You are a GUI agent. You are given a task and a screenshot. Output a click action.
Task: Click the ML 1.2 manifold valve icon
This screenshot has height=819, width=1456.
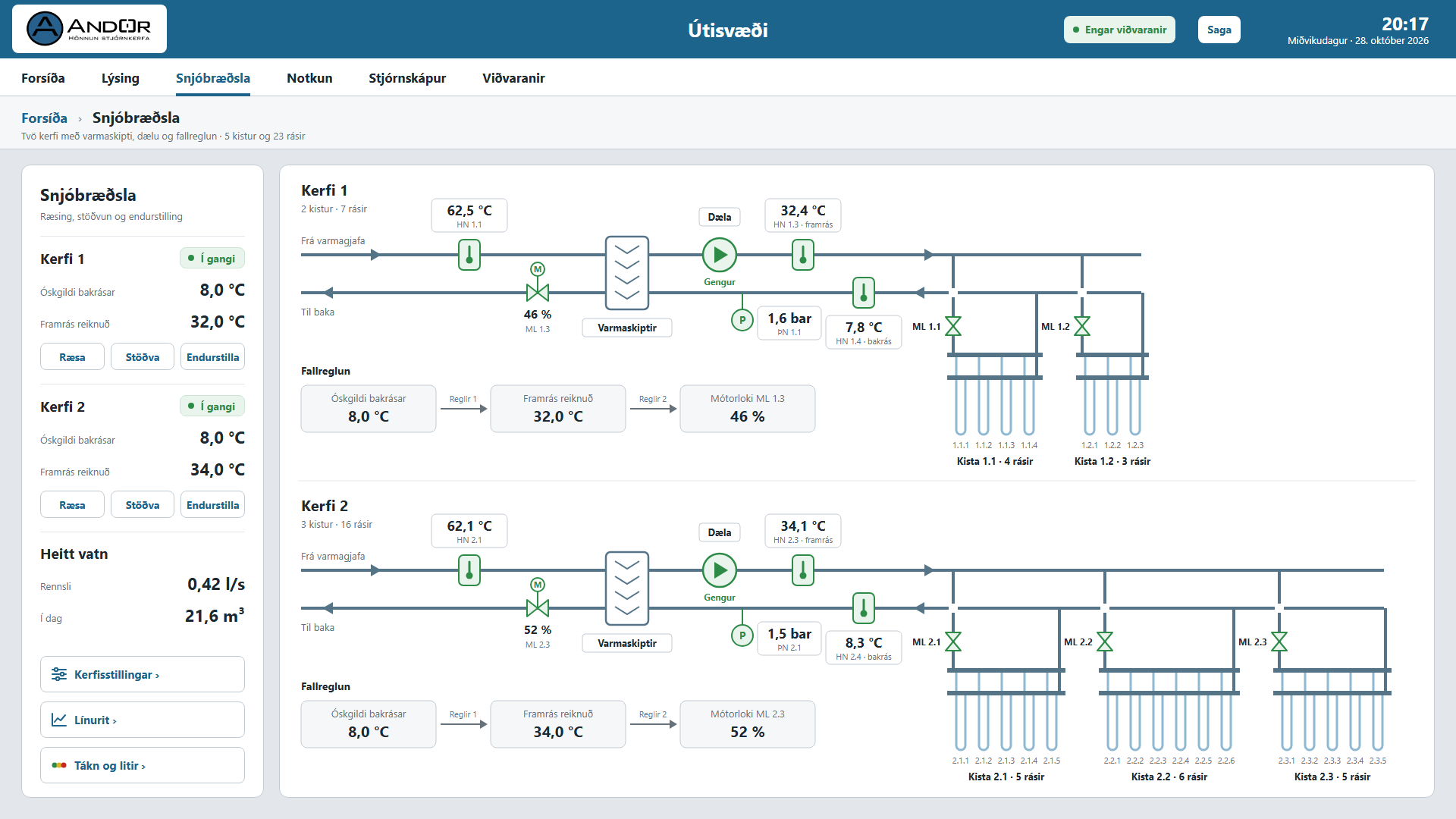click(1082, 326)
